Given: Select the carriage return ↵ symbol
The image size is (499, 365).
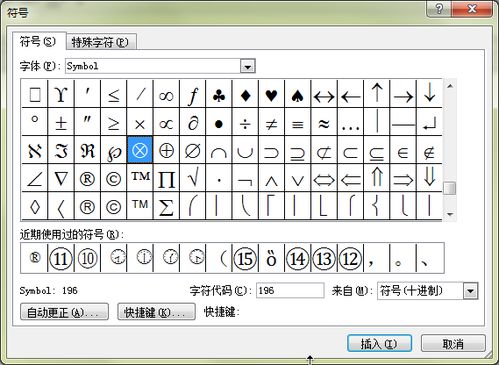Looking at the screenshot, I should pos(430,122).
